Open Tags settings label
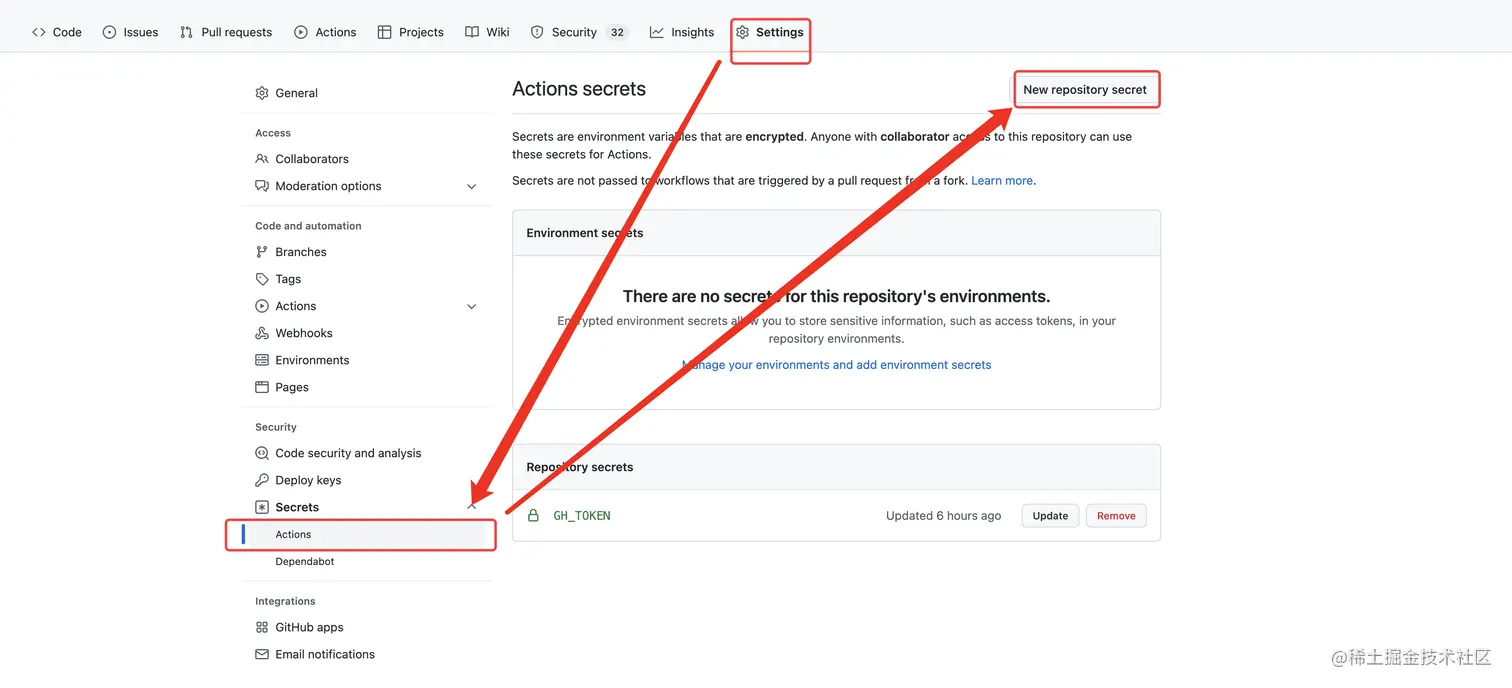The width and height of the screenshot is (1512, 688). [x=288, y=279]
